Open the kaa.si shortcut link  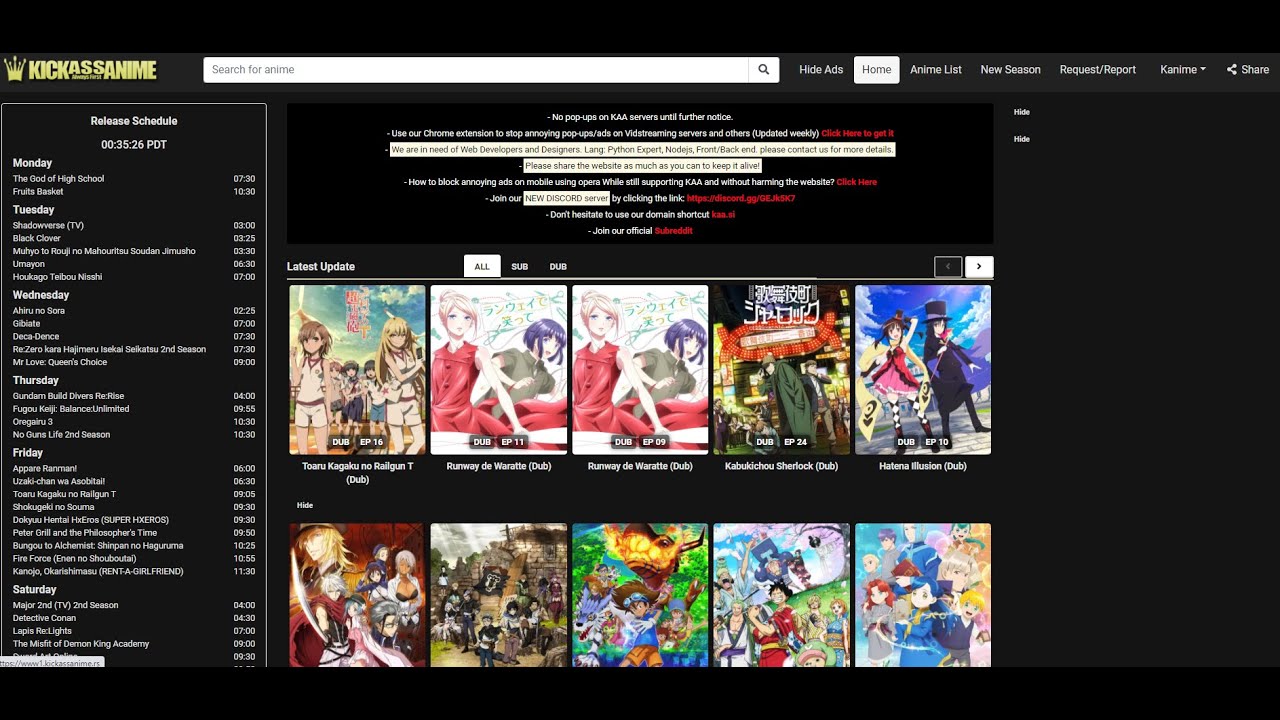coord(723,214)
